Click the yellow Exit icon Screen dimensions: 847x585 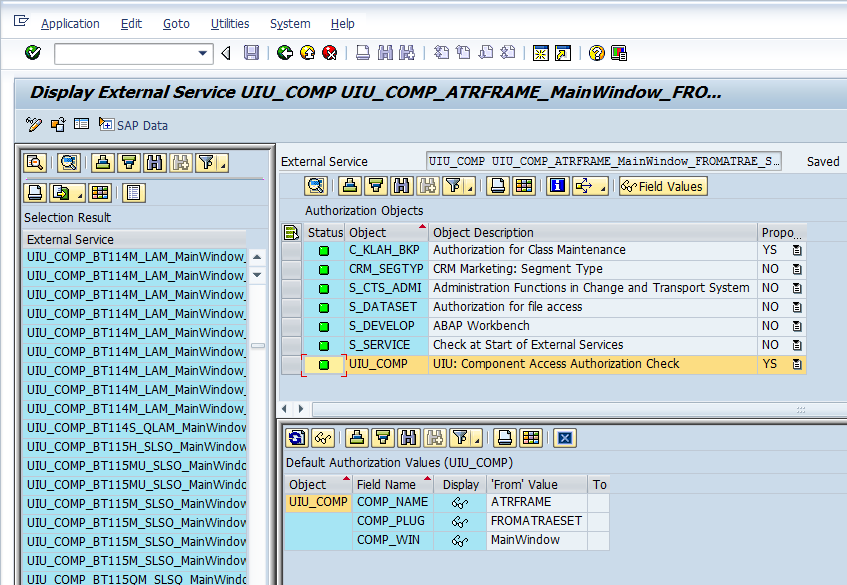point(307,52)
